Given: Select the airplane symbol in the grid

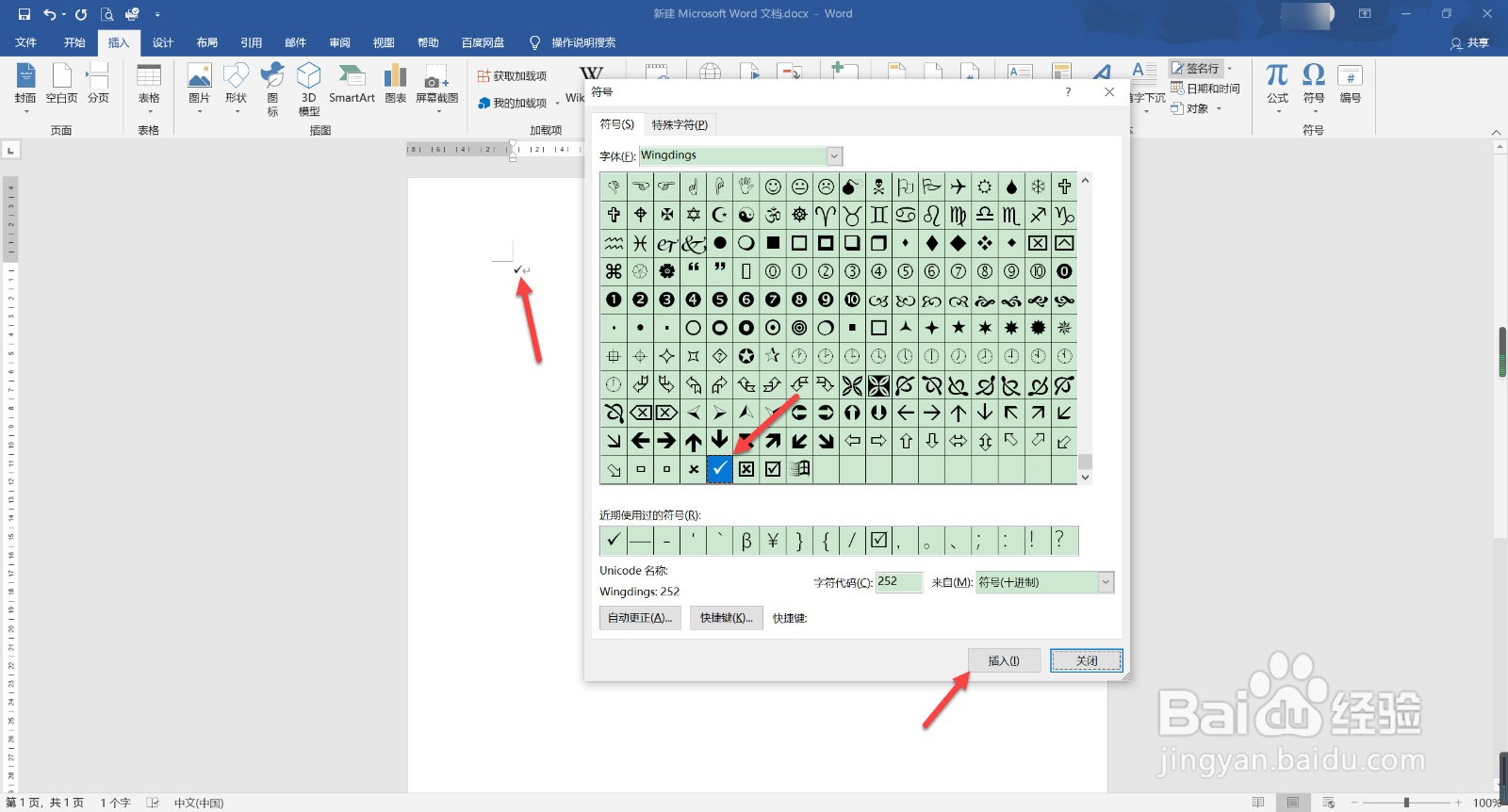Looking at the screenshot, I should click(x=959, y=187).
